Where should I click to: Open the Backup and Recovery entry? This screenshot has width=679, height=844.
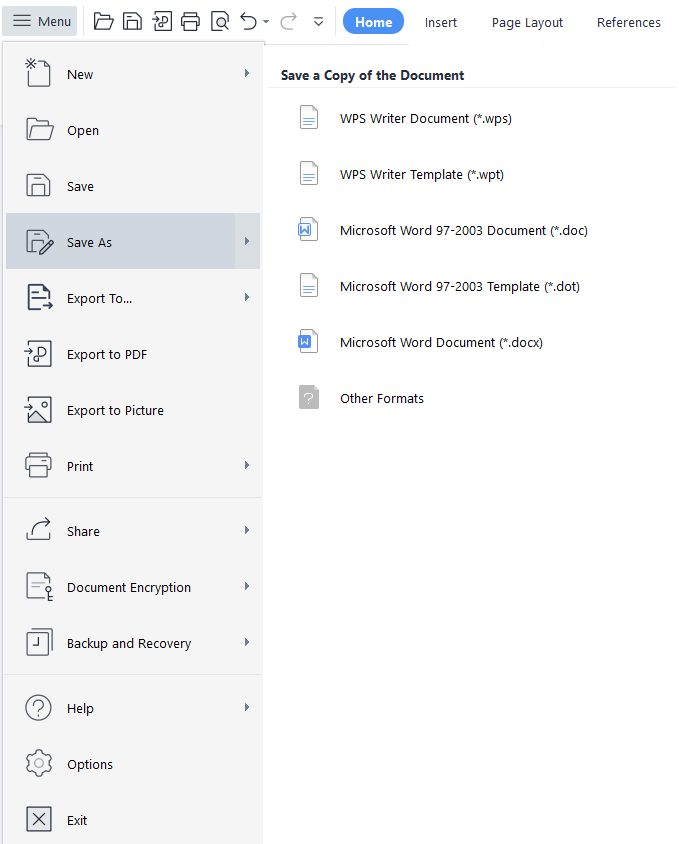point(133,643)
